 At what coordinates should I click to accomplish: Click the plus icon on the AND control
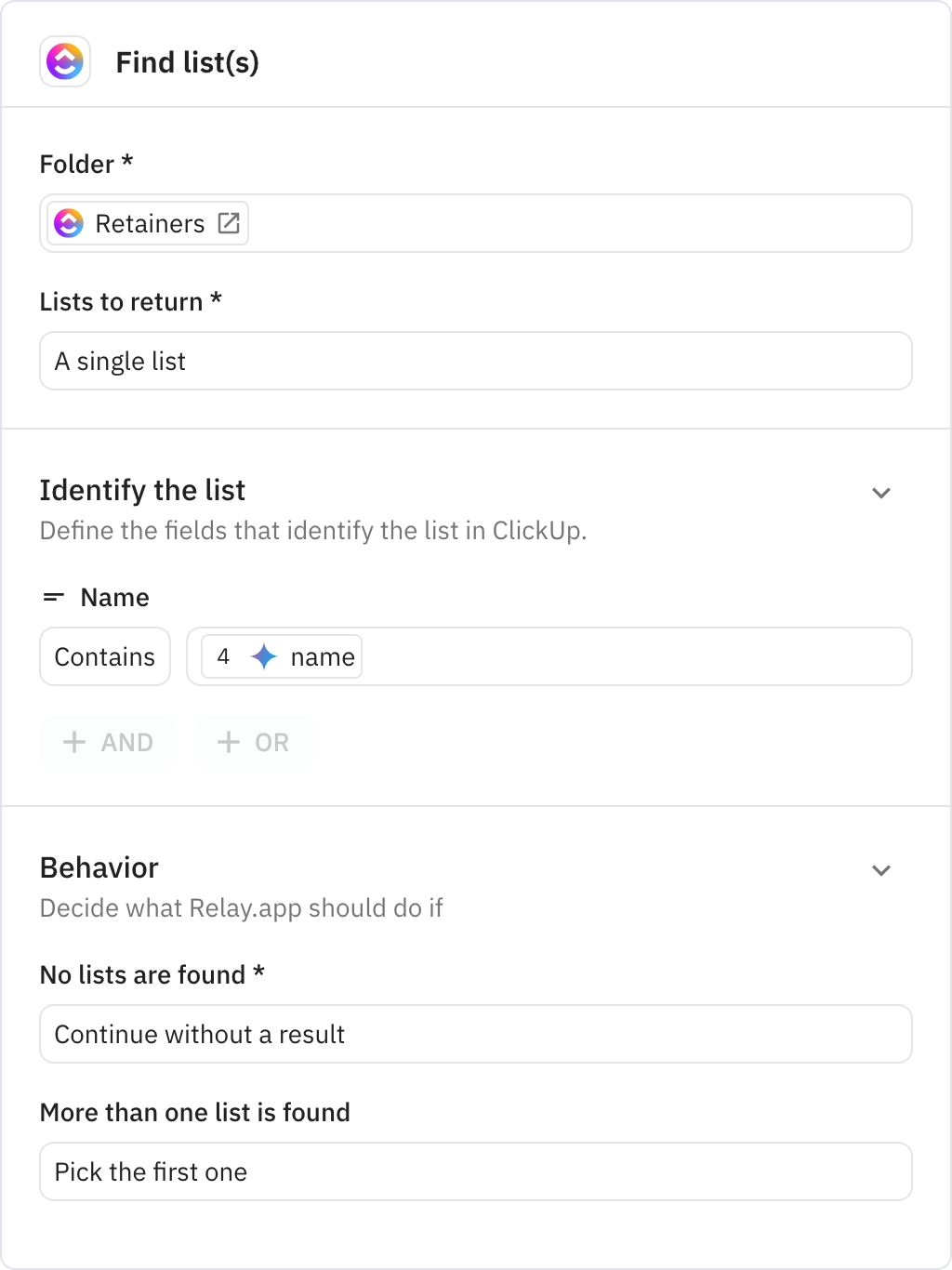coord(75,742)
